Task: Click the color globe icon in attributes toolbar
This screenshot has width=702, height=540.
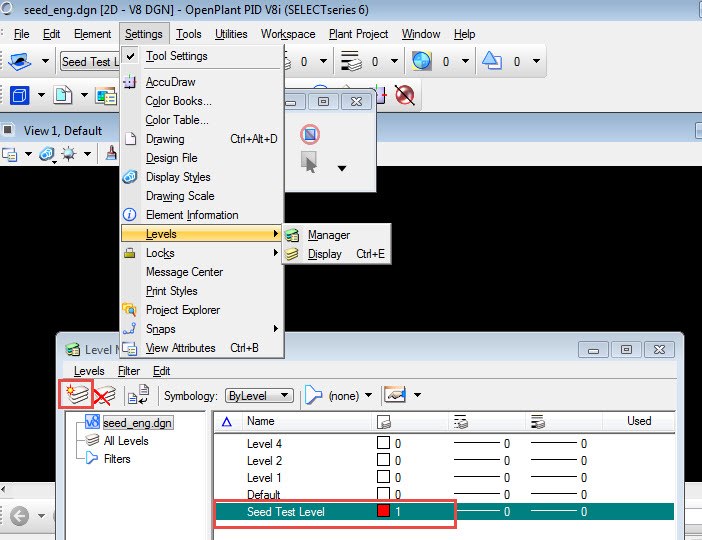Action: pos(421,61)
